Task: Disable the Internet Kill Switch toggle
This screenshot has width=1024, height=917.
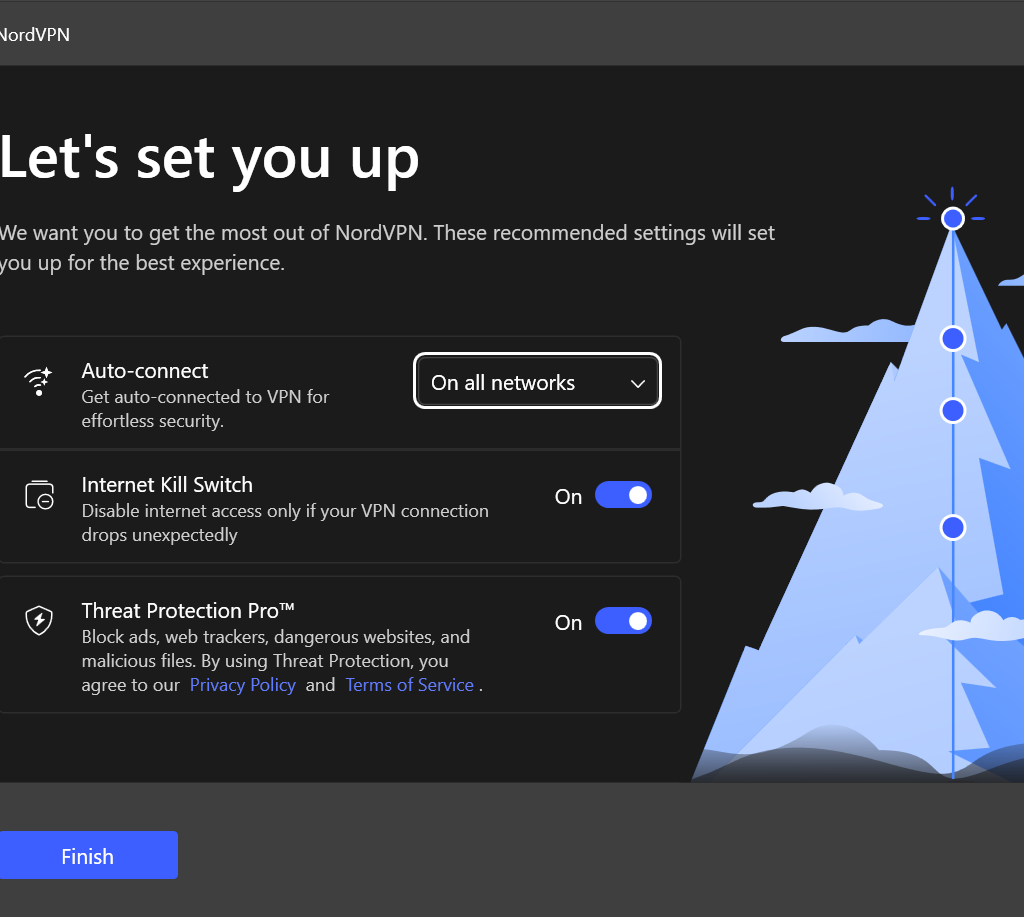Action: click(623, 495)
